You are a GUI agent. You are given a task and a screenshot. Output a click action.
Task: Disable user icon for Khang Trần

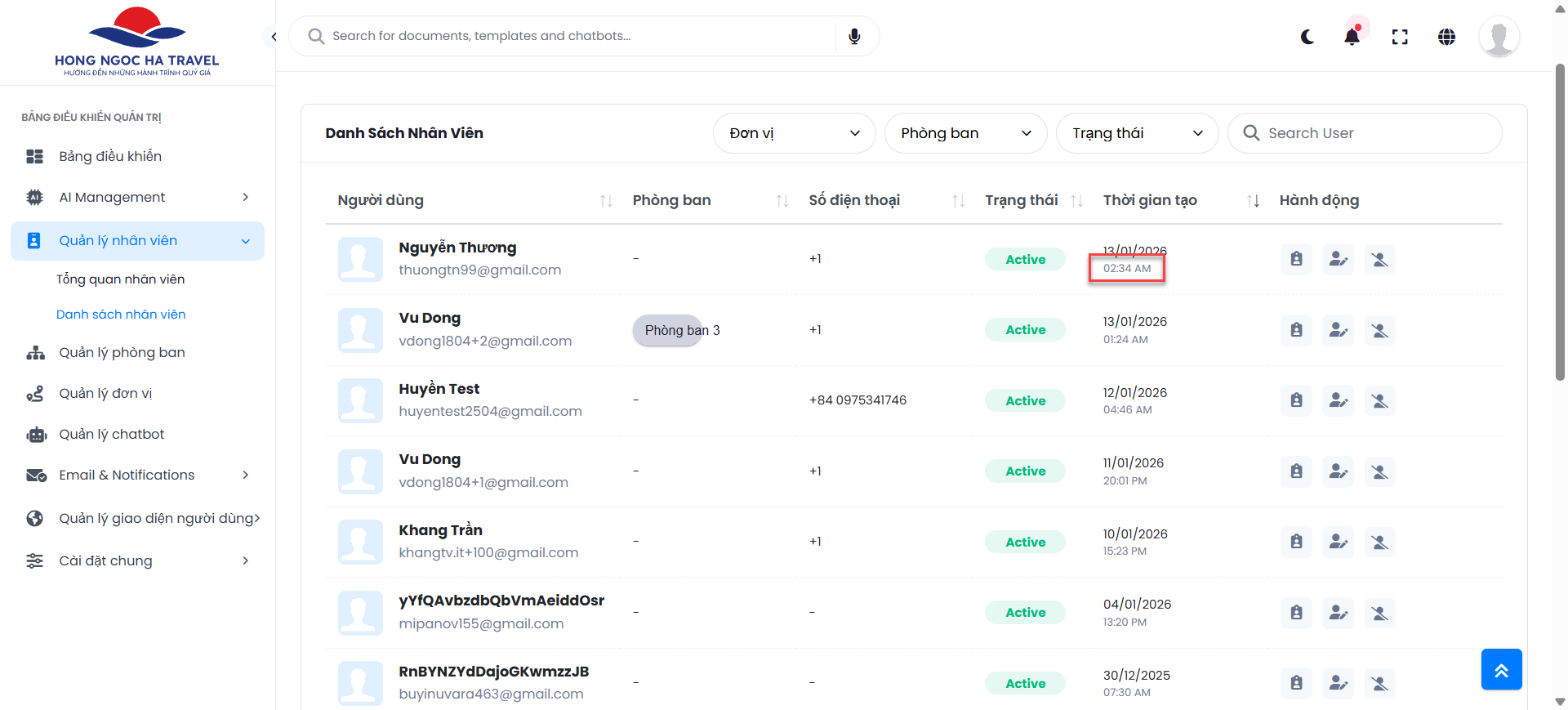coord(1379,542)
